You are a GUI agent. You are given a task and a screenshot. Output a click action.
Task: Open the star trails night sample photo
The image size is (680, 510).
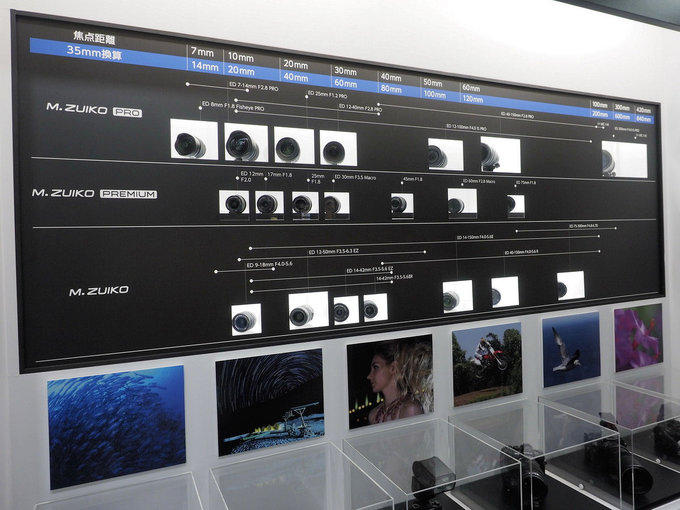coord(270,402)
